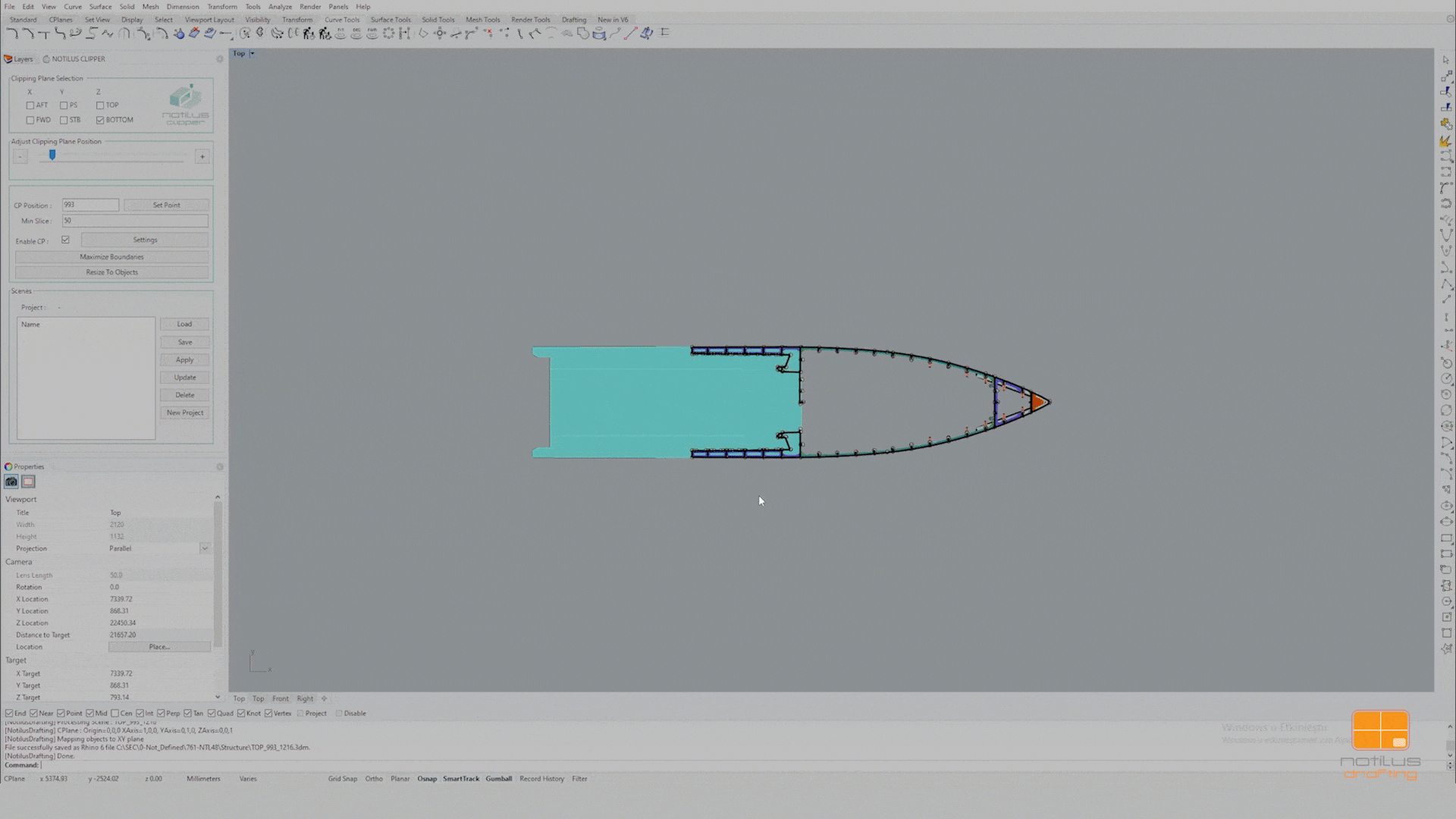Click the dotted circle of points icon
The height and width of the screenshot is (819, 1456).
pos(388,33)
